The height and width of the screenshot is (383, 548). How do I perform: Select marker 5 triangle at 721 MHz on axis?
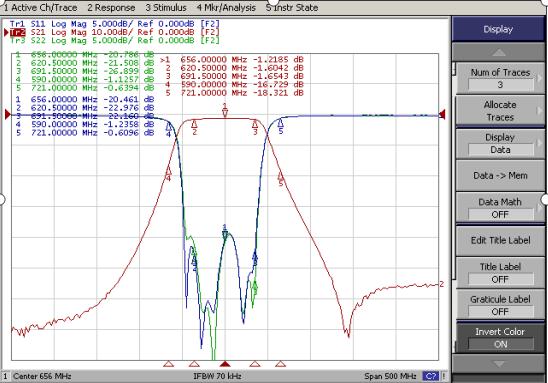coord(280,364)
